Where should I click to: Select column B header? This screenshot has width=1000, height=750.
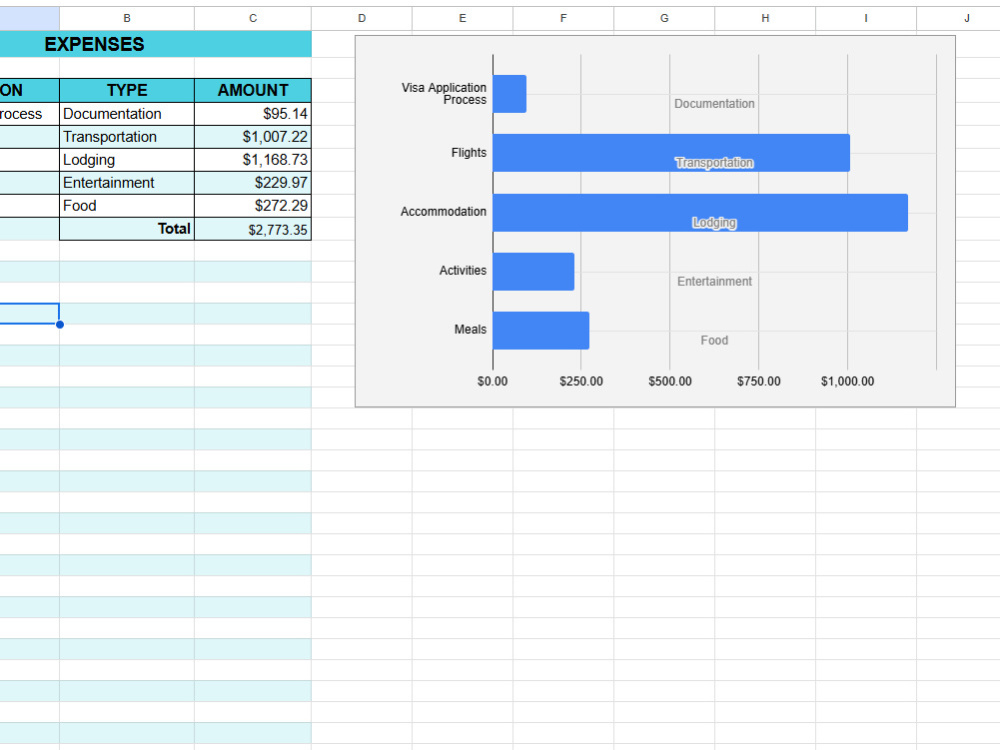click(127, 18)
